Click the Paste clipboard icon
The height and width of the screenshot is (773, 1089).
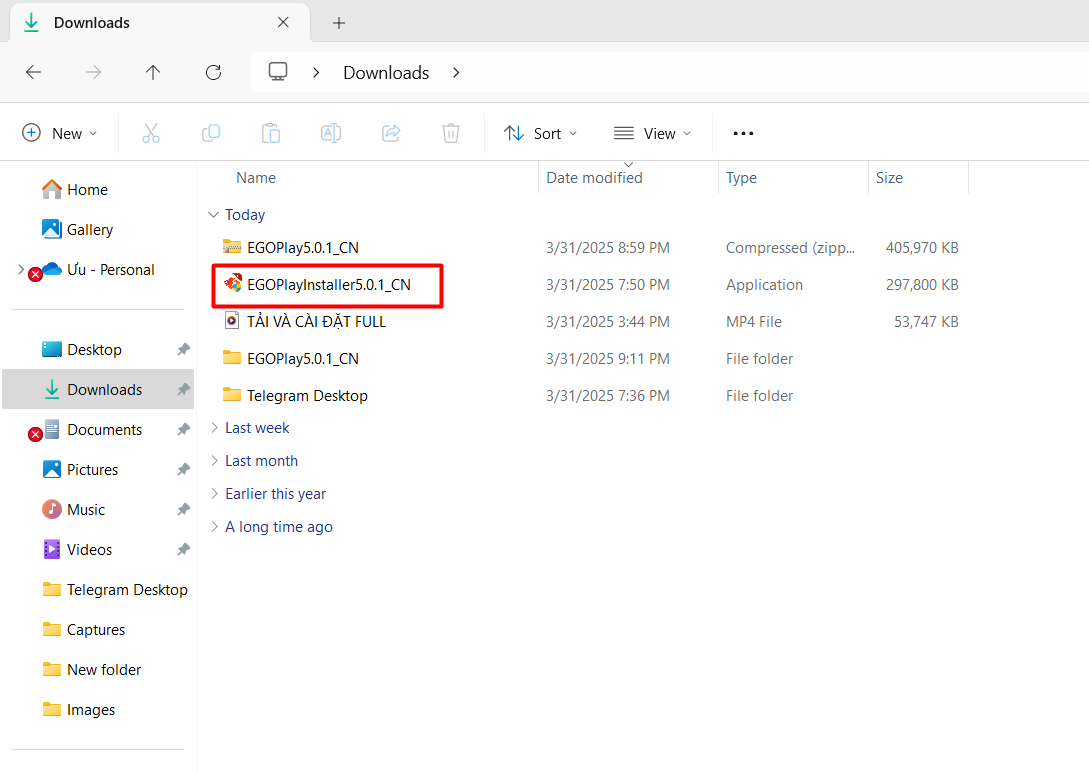pyautogui.click(x=271, y=133)
